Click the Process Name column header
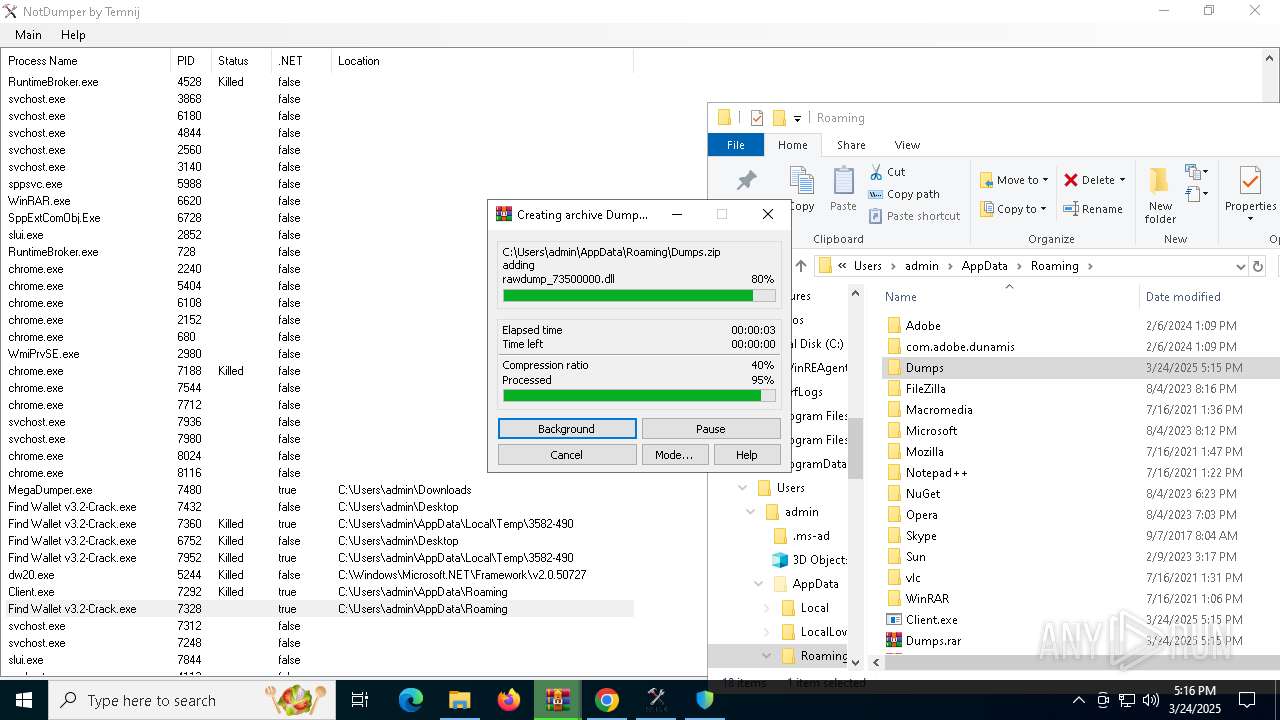1280x720 pixels. coord(86,61)
